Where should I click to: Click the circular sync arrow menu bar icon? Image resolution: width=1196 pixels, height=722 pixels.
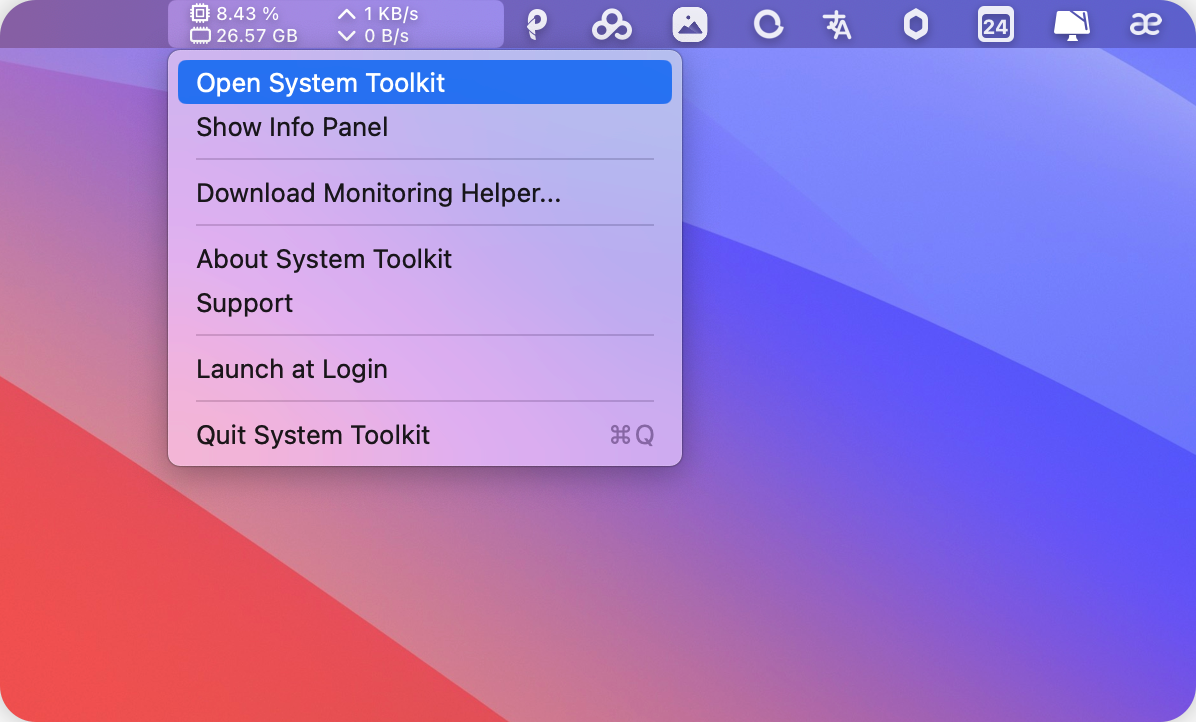768,24
